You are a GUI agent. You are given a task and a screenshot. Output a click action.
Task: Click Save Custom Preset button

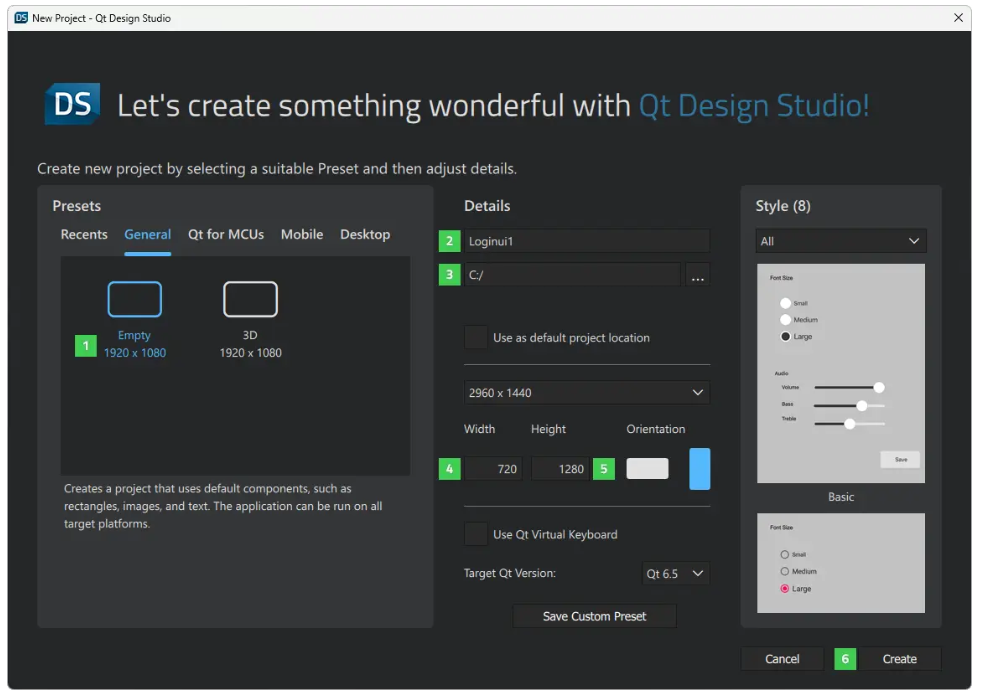(594, 616)
